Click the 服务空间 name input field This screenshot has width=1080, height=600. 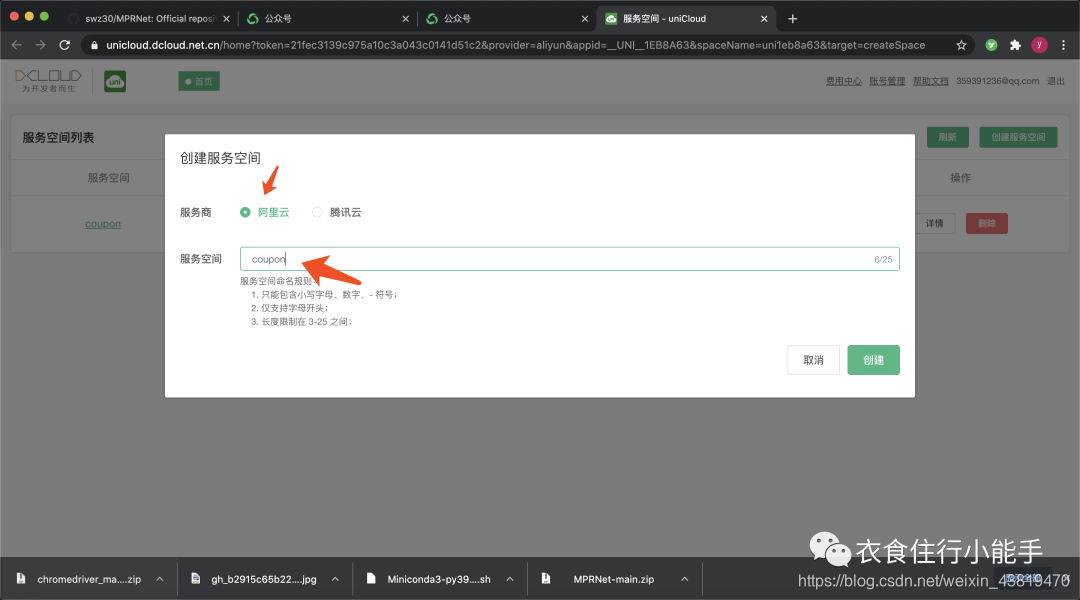(x=569, y=259)
